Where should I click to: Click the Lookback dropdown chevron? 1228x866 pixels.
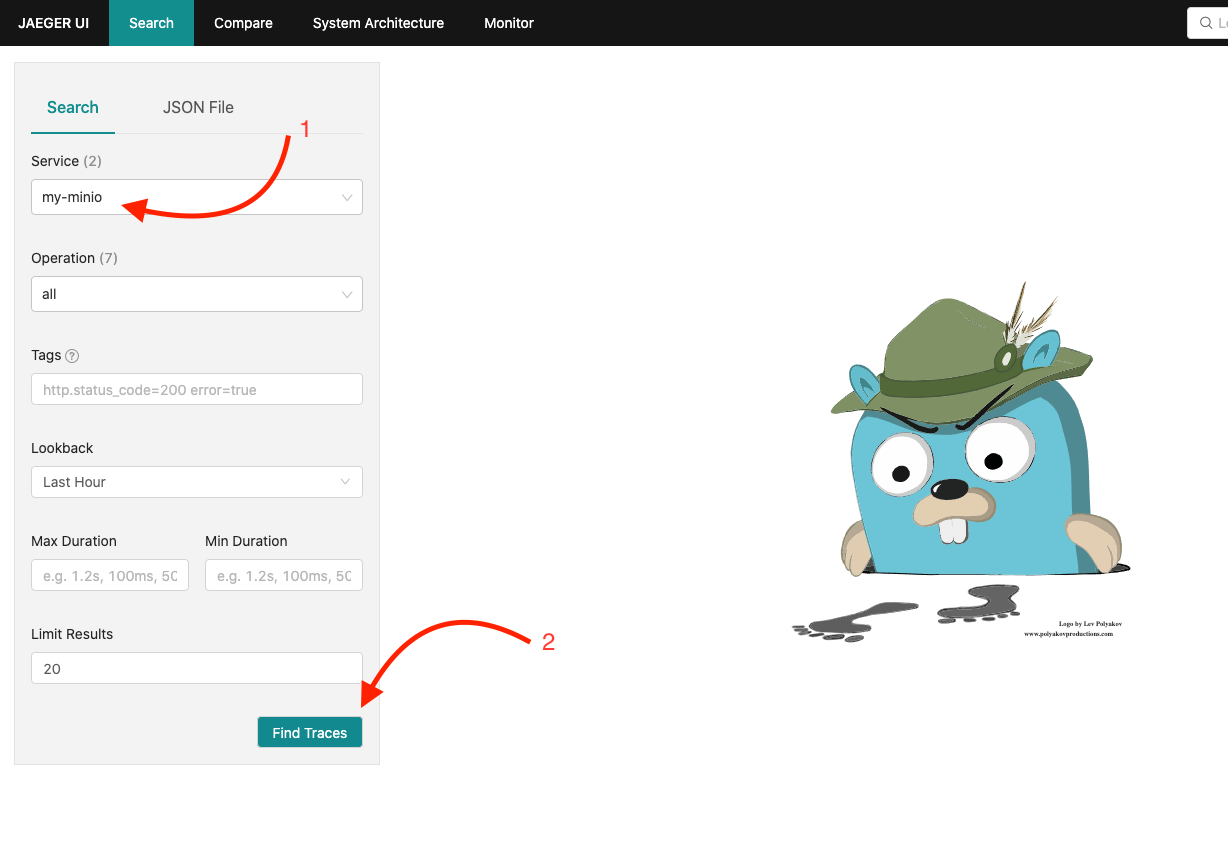coord(347,482)
